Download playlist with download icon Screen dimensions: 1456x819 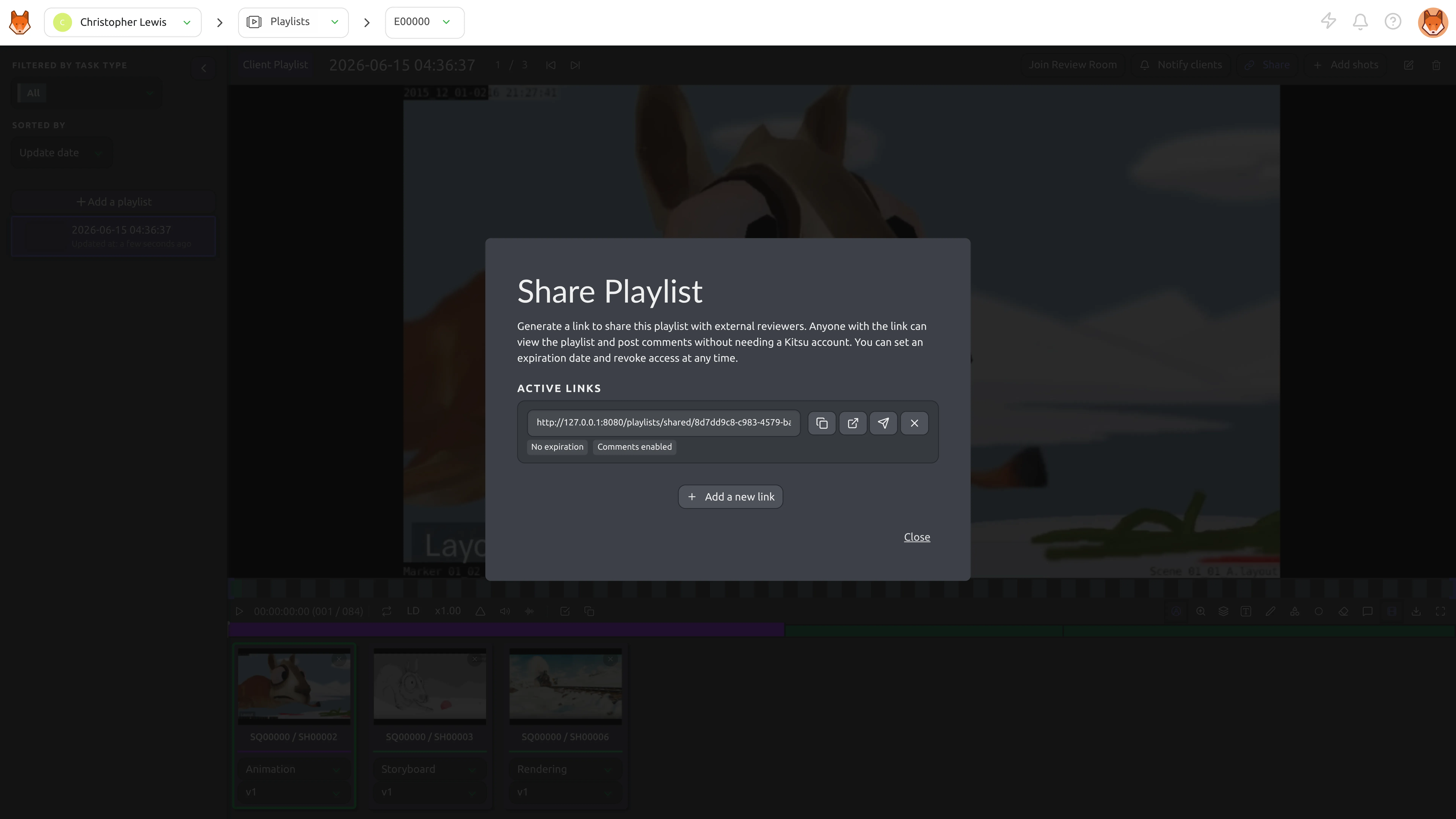pyautogui.click(x=1416, y=612)
